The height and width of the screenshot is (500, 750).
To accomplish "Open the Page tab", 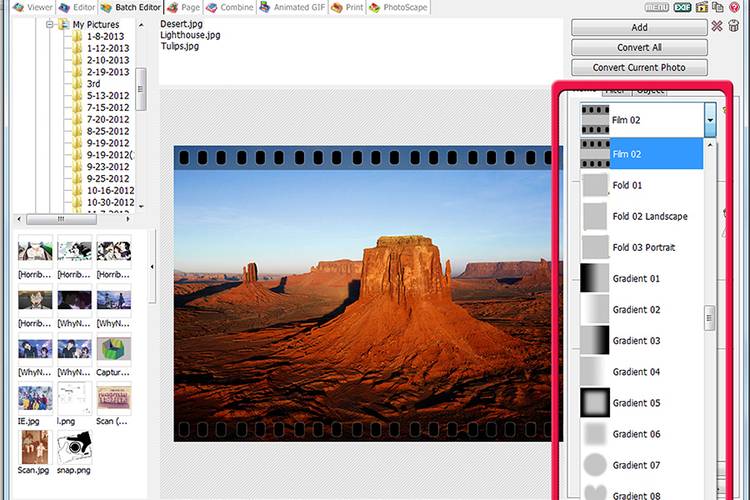I will [184, 7].
